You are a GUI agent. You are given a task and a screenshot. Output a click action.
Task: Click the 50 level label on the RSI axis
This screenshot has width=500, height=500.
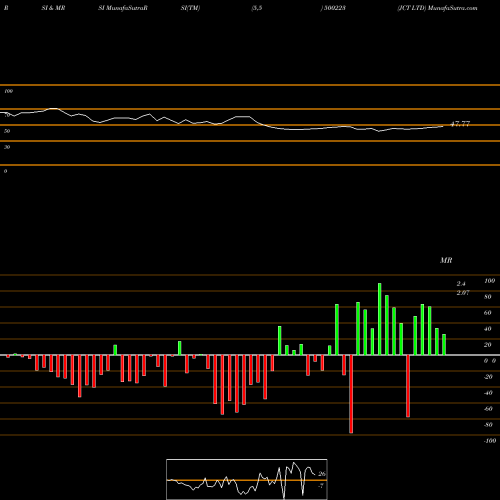7,131
